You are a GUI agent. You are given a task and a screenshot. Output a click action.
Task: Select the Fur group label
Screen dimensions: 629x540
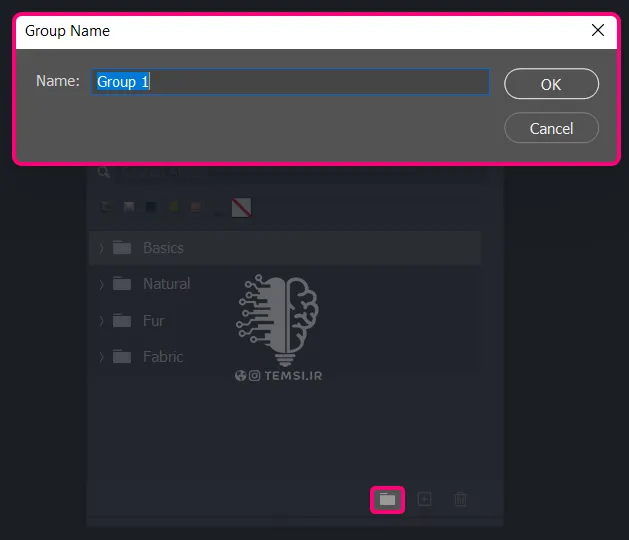coord(154,321)
